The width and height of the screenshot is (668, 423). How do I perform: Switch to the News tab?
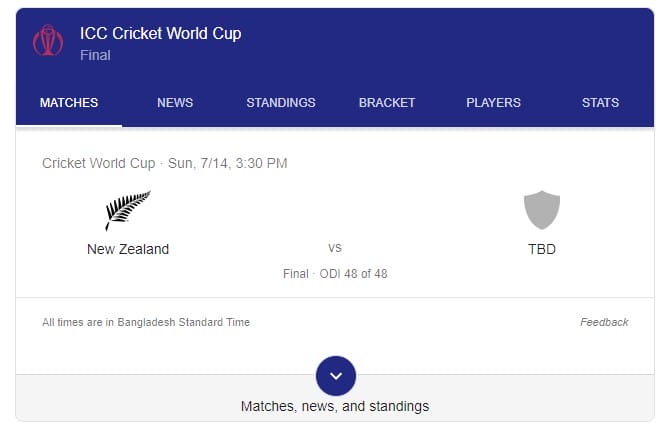pos(175,103)
